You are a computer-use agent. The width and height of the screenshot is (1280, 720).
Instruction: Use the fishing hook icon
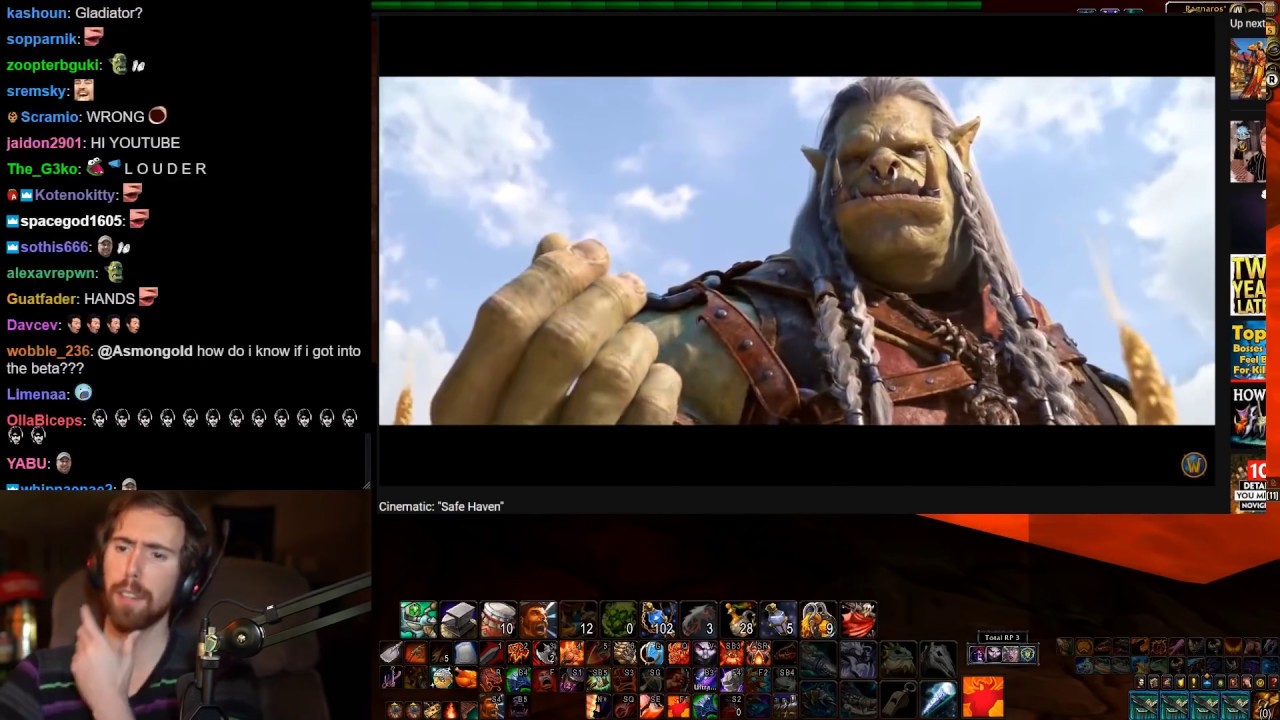tap(390, 679)
